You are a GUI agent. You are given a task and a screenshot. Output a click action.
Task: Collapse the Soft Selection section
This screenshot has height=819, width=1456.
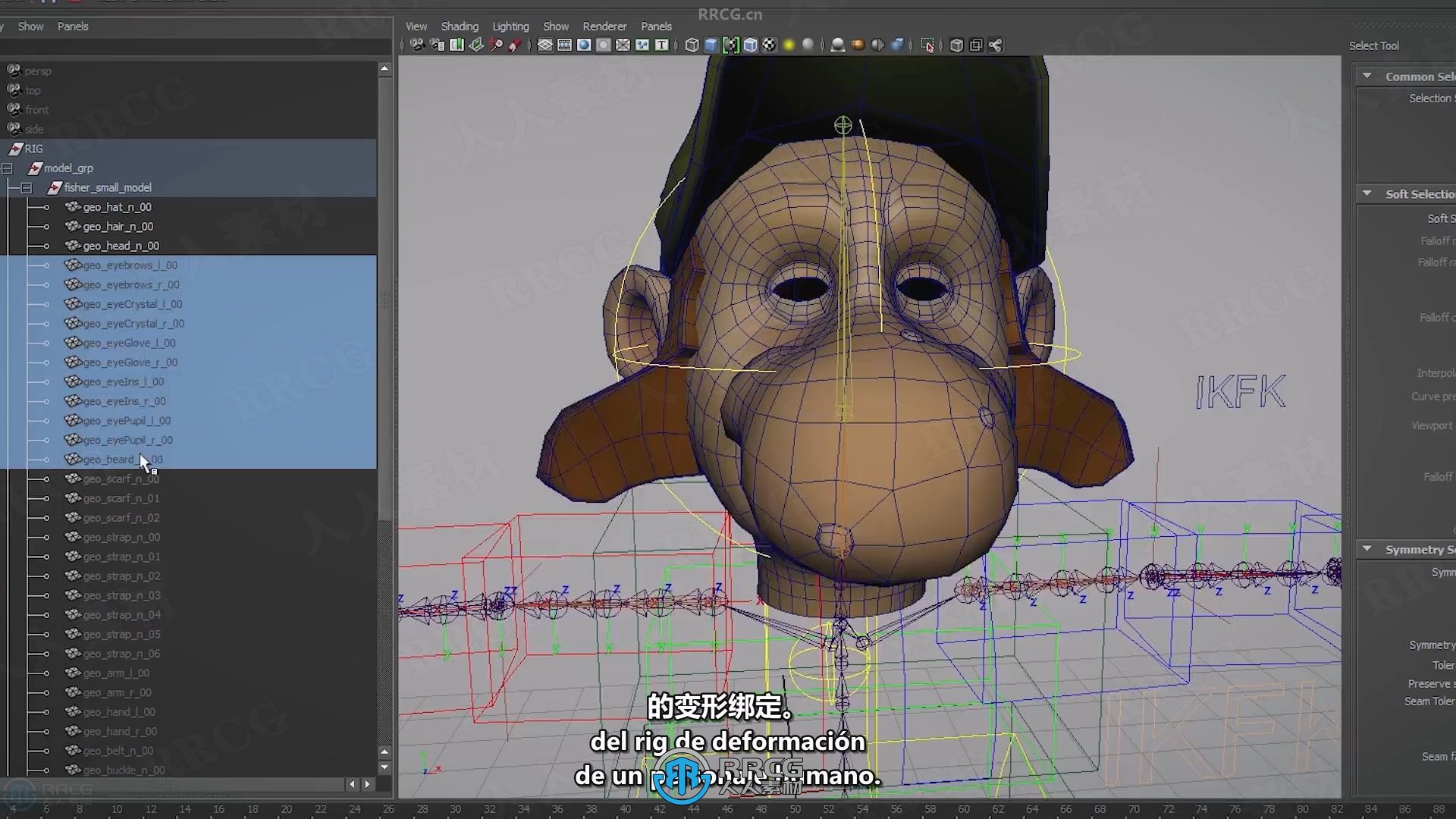tap(1367, 193)
